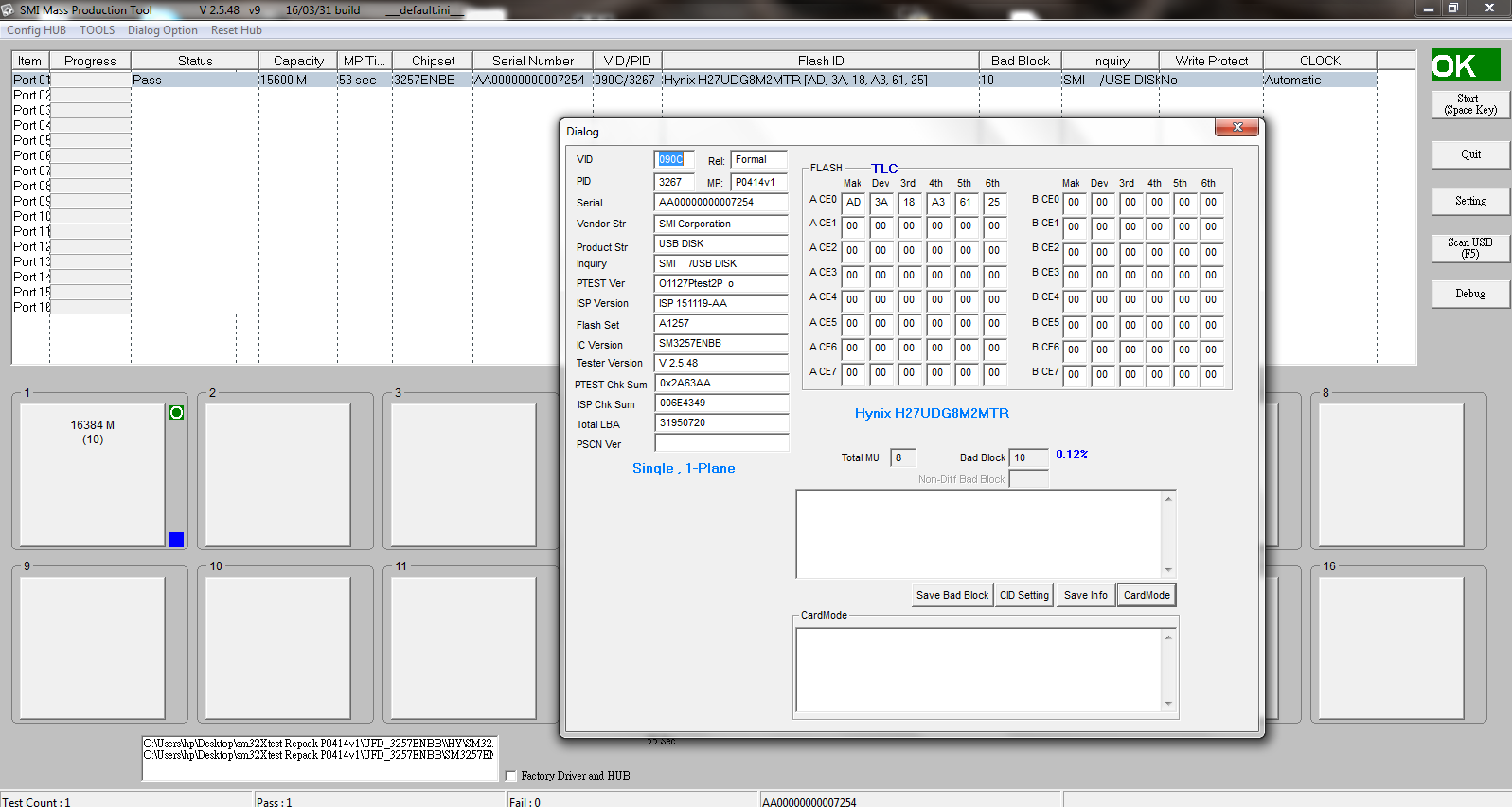The image size is (1512, 807).
Task: Click the Total LBA field 31950720
Action: 720,422
